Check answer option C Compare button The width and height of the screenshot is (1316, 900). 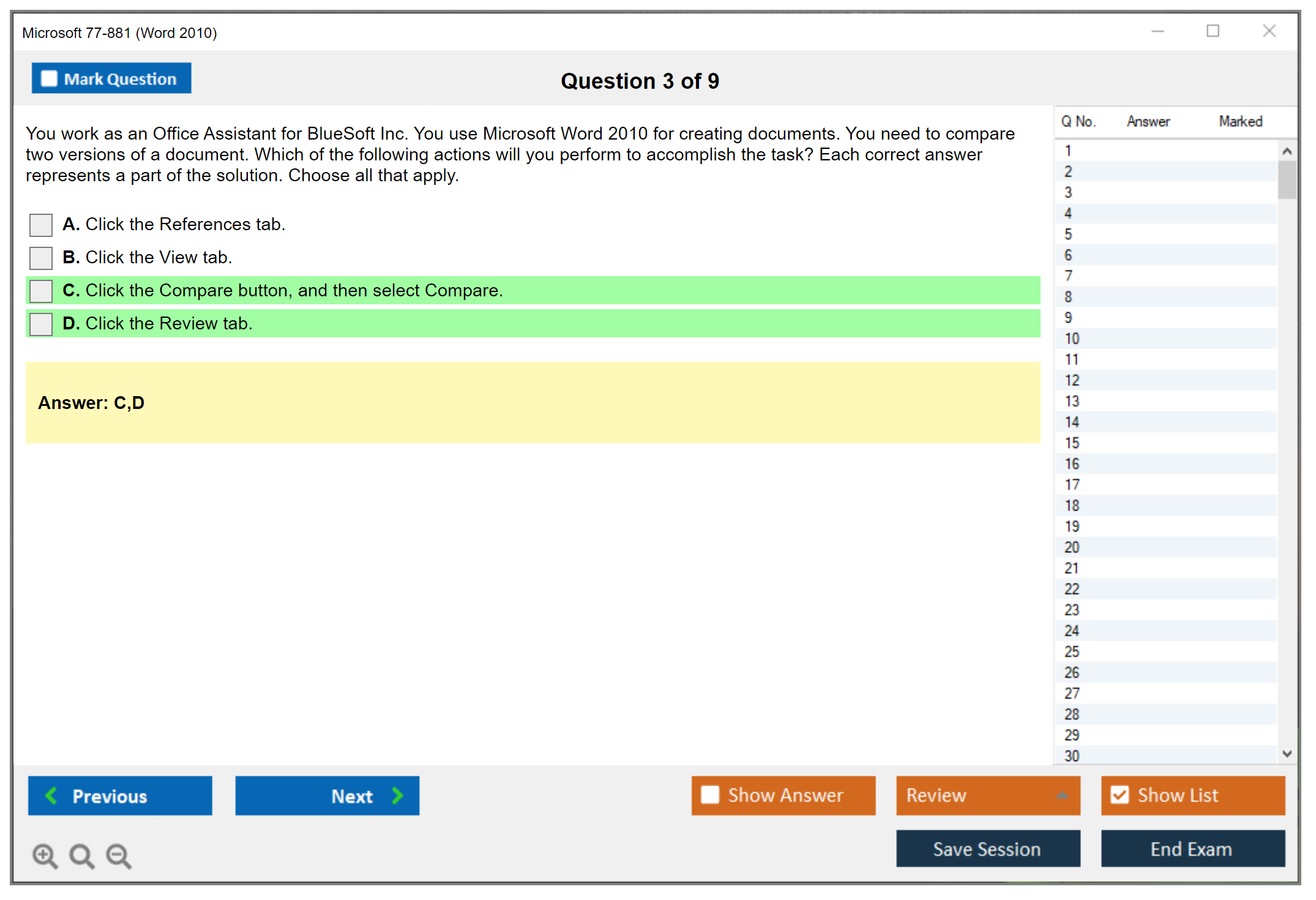(41, 291)
